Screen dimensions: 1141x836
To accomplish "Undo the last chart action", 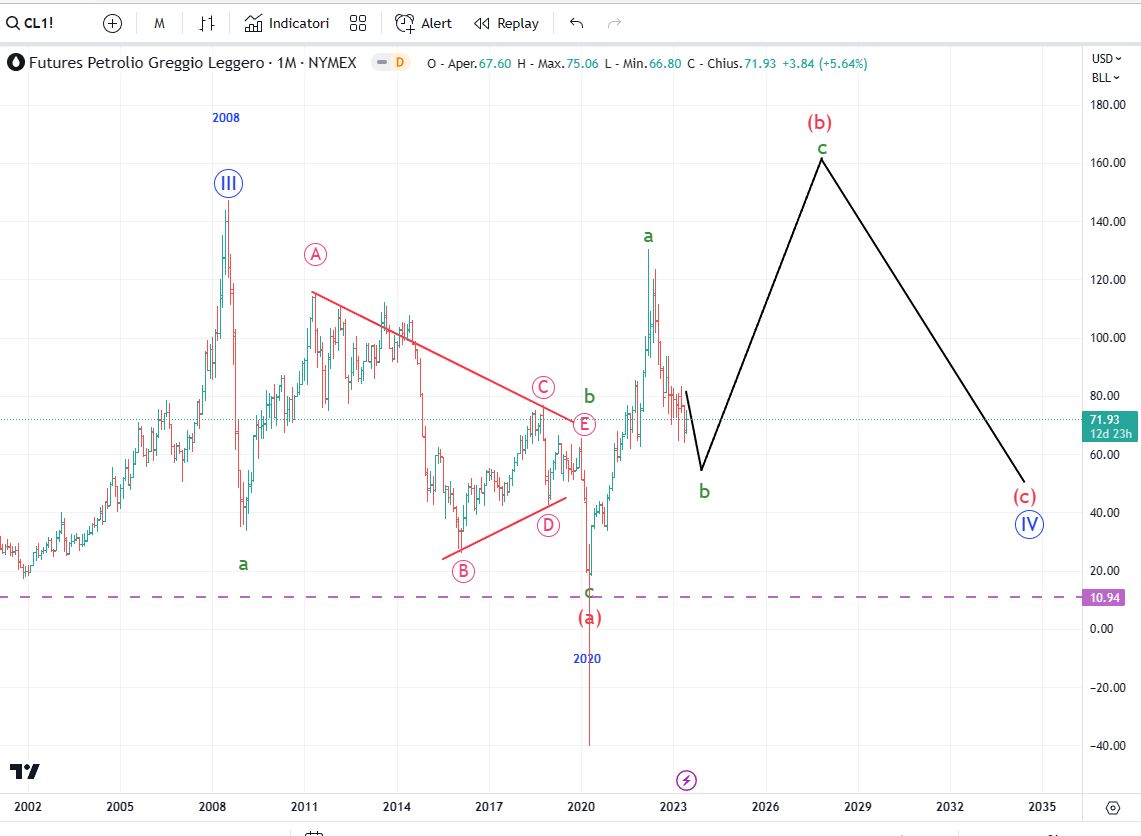I will click(576, 23).
